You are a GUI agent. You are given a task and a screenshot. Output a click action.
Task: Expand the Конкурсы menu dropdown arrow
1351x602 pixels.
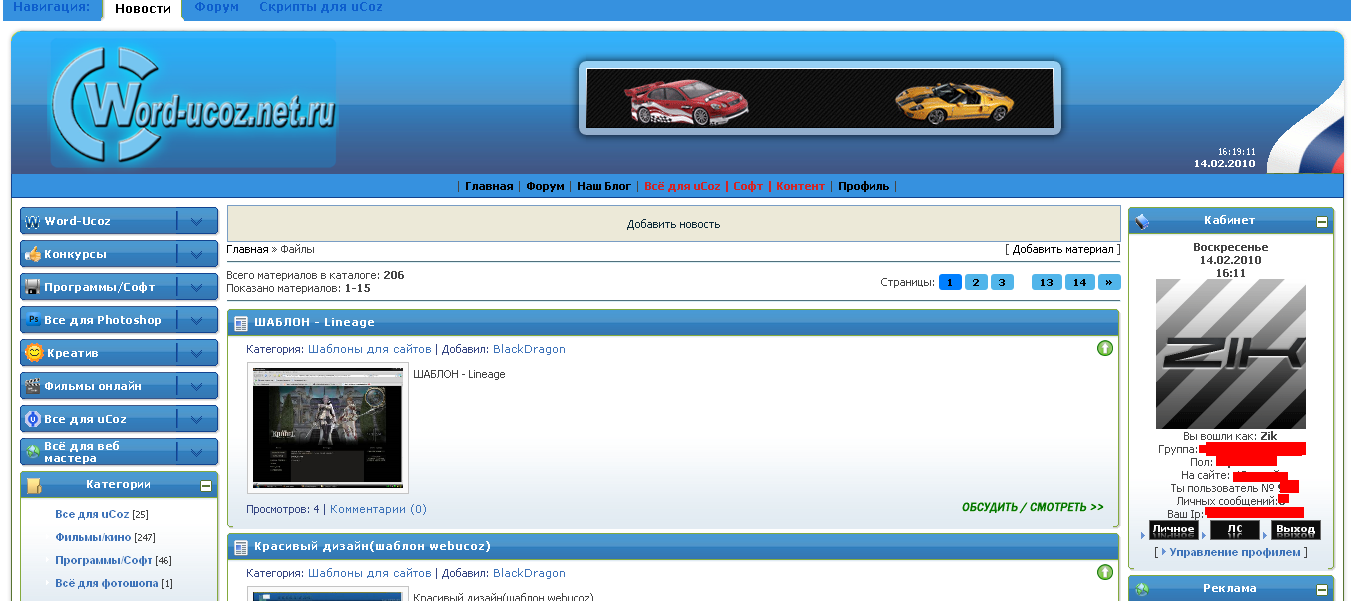click(x=196, y=254)
